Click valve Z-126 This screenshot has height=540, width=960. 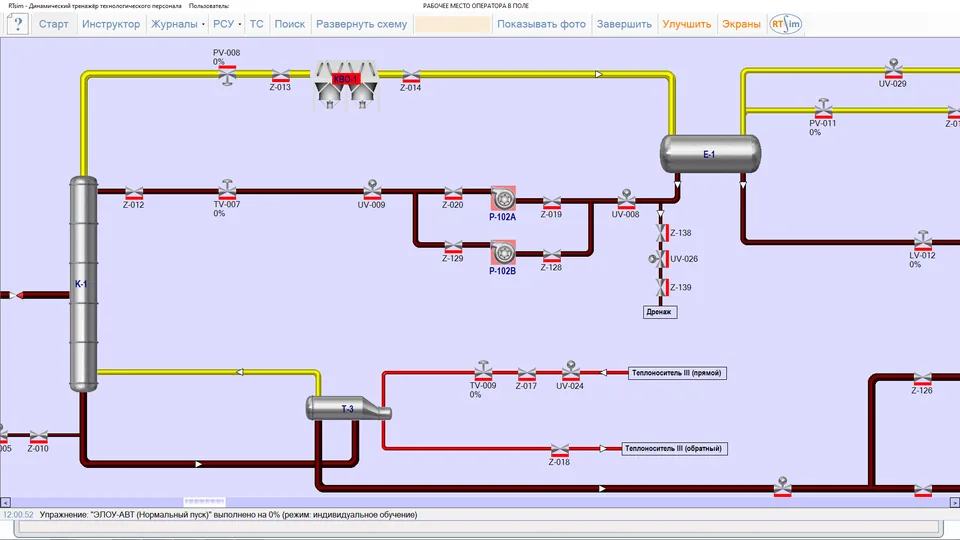(x=922, y=379)
